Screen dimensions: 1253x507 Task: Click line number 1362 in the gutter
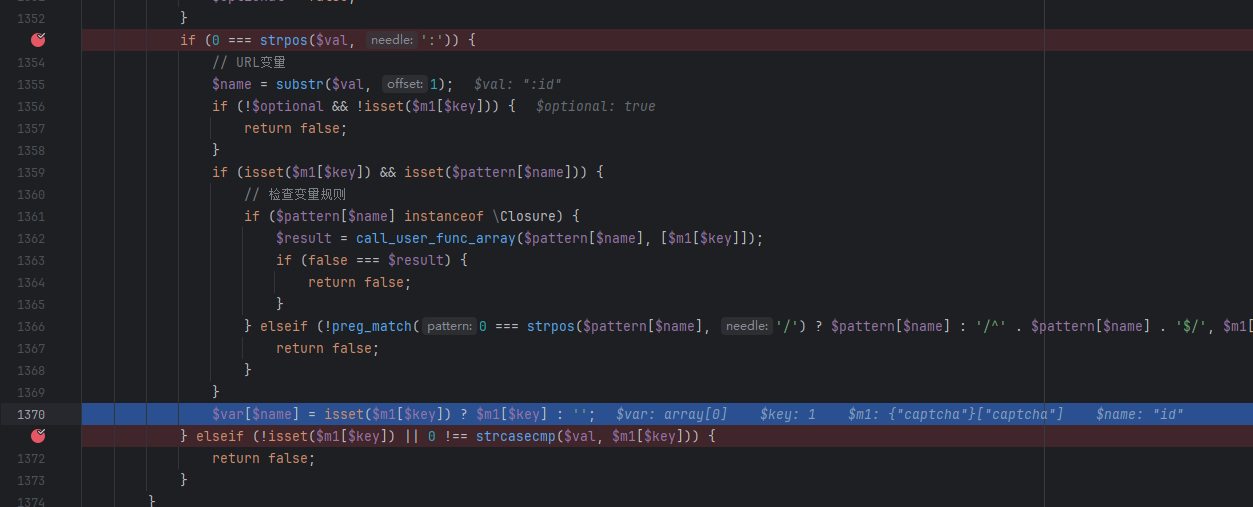[x=31, y=238]
